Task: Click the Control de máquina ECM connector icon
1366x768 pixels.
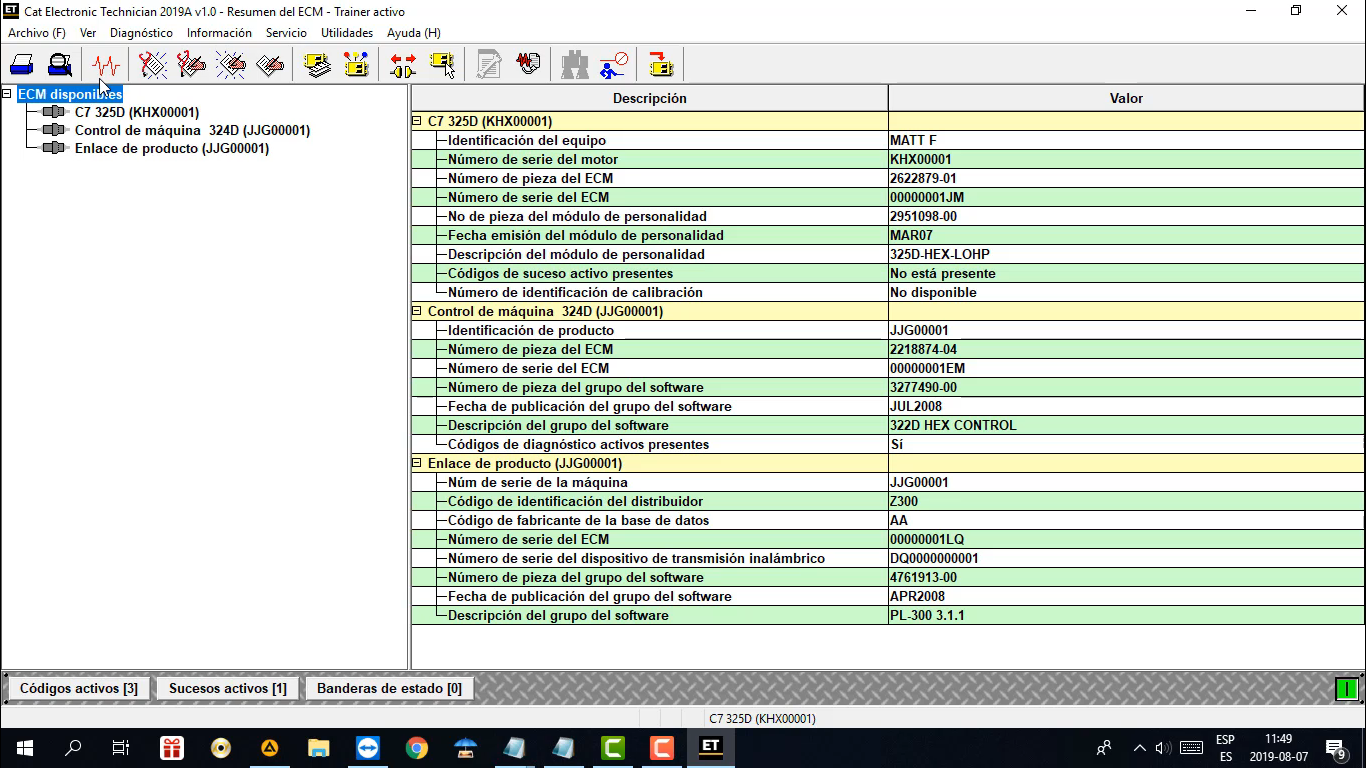Action: pyautogui.click(x=54, y=131)
